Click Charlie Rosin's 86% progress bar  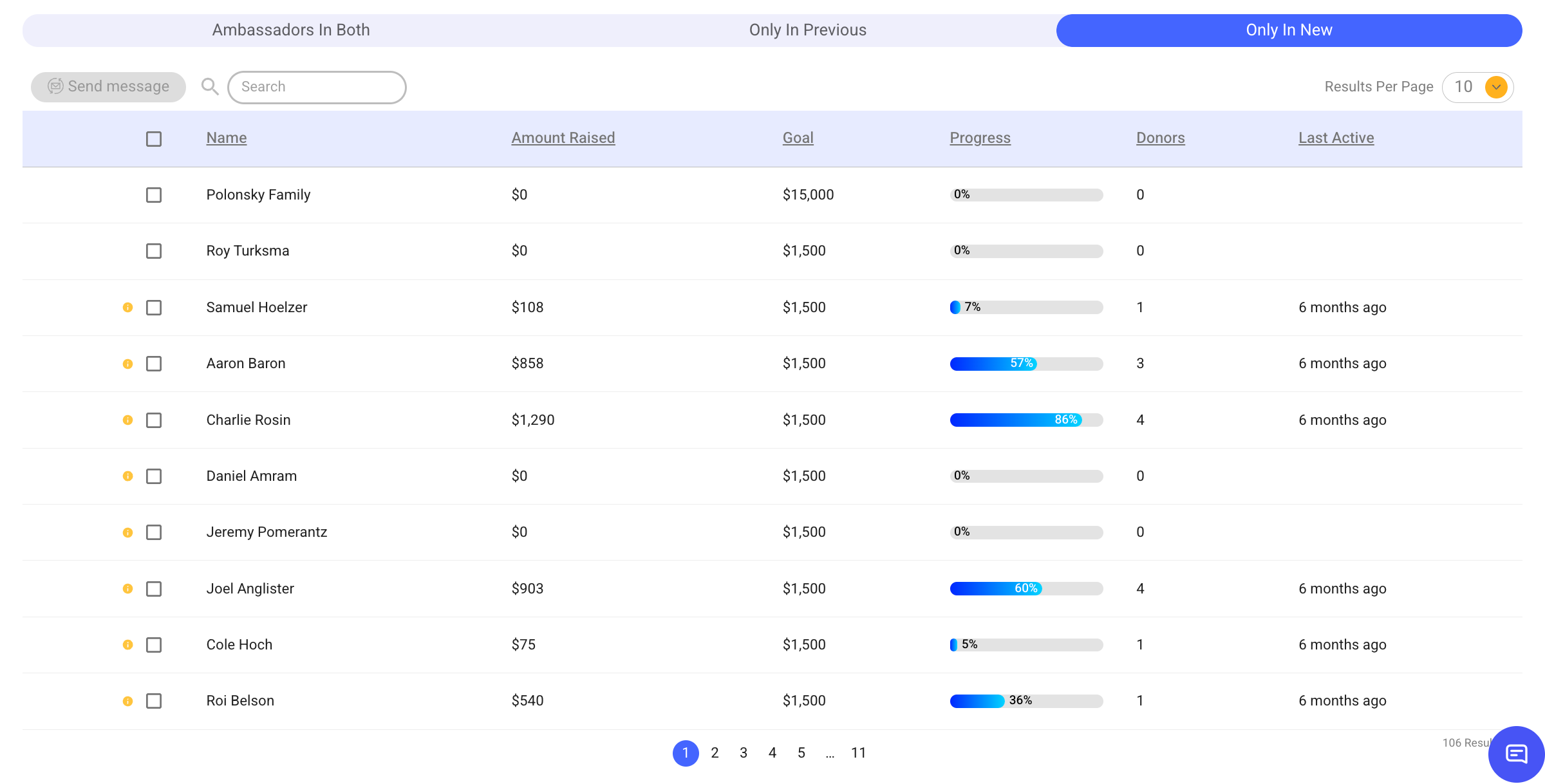click(x=1026, y=420)
